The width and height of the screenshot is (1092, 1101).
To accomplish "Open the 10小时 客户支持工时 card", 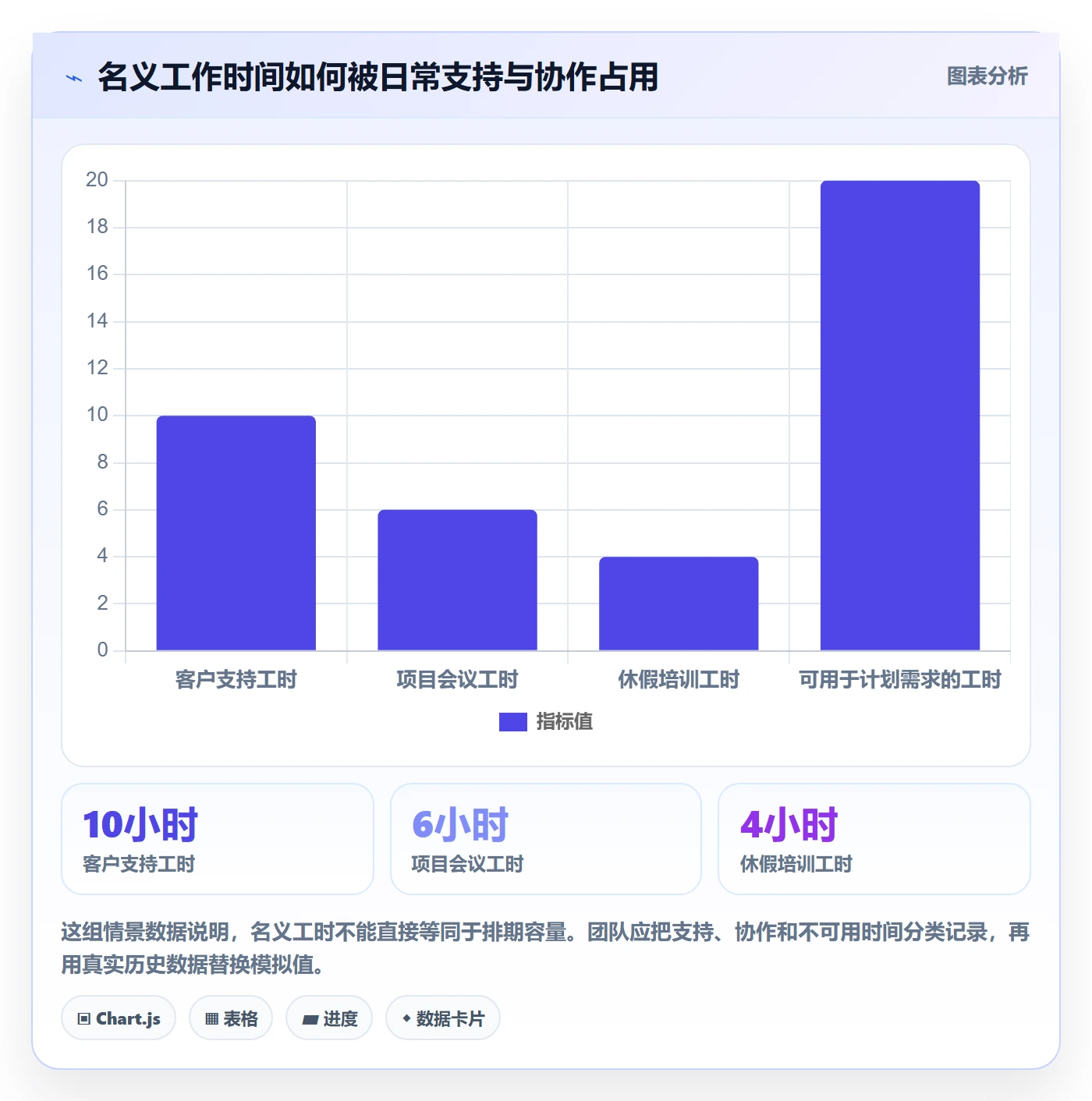I will pyautogui.click(x=218, y=839).
